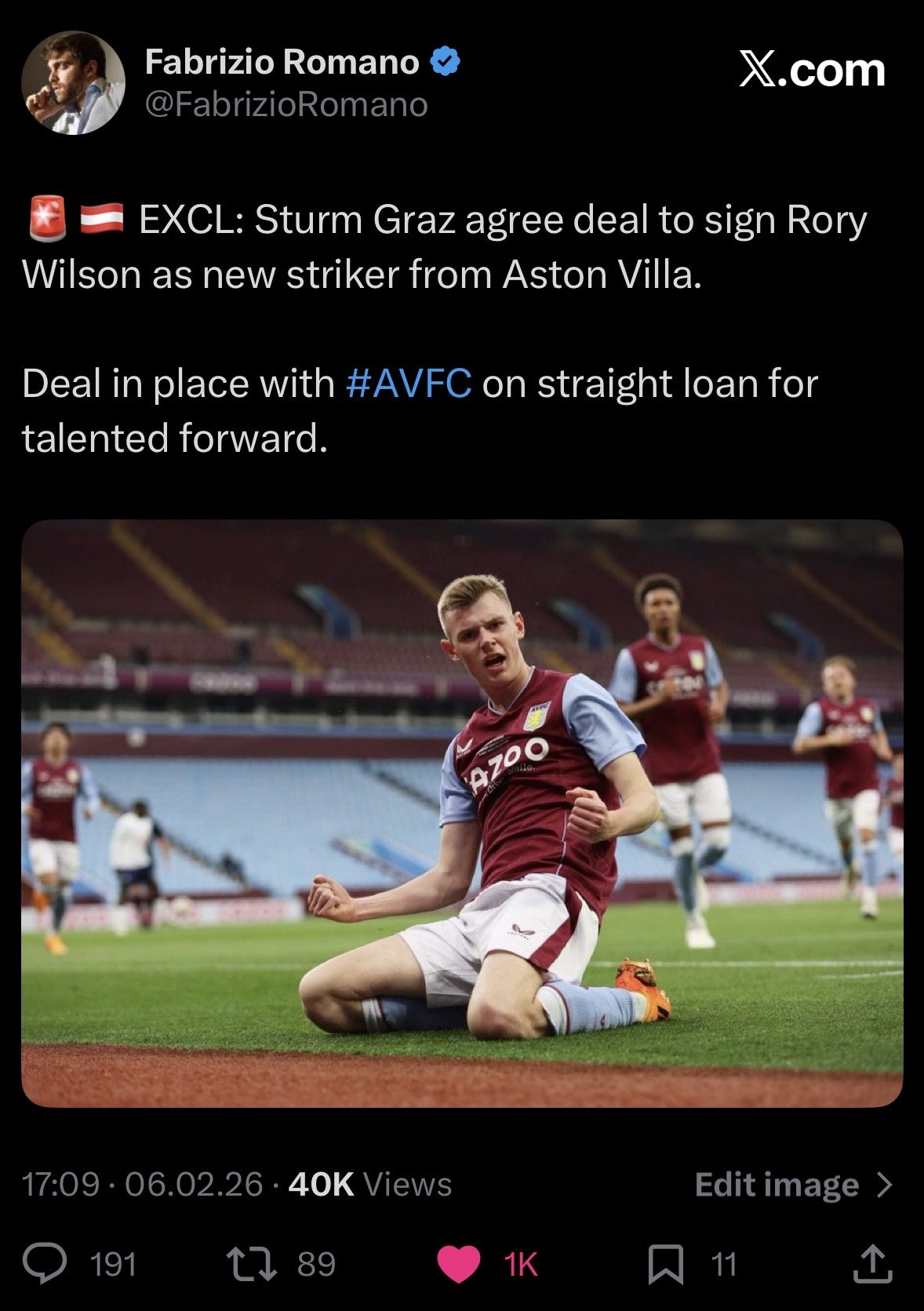
Task: Open Fabrizio Romano's profile picture
Action: tap(73, 82)
